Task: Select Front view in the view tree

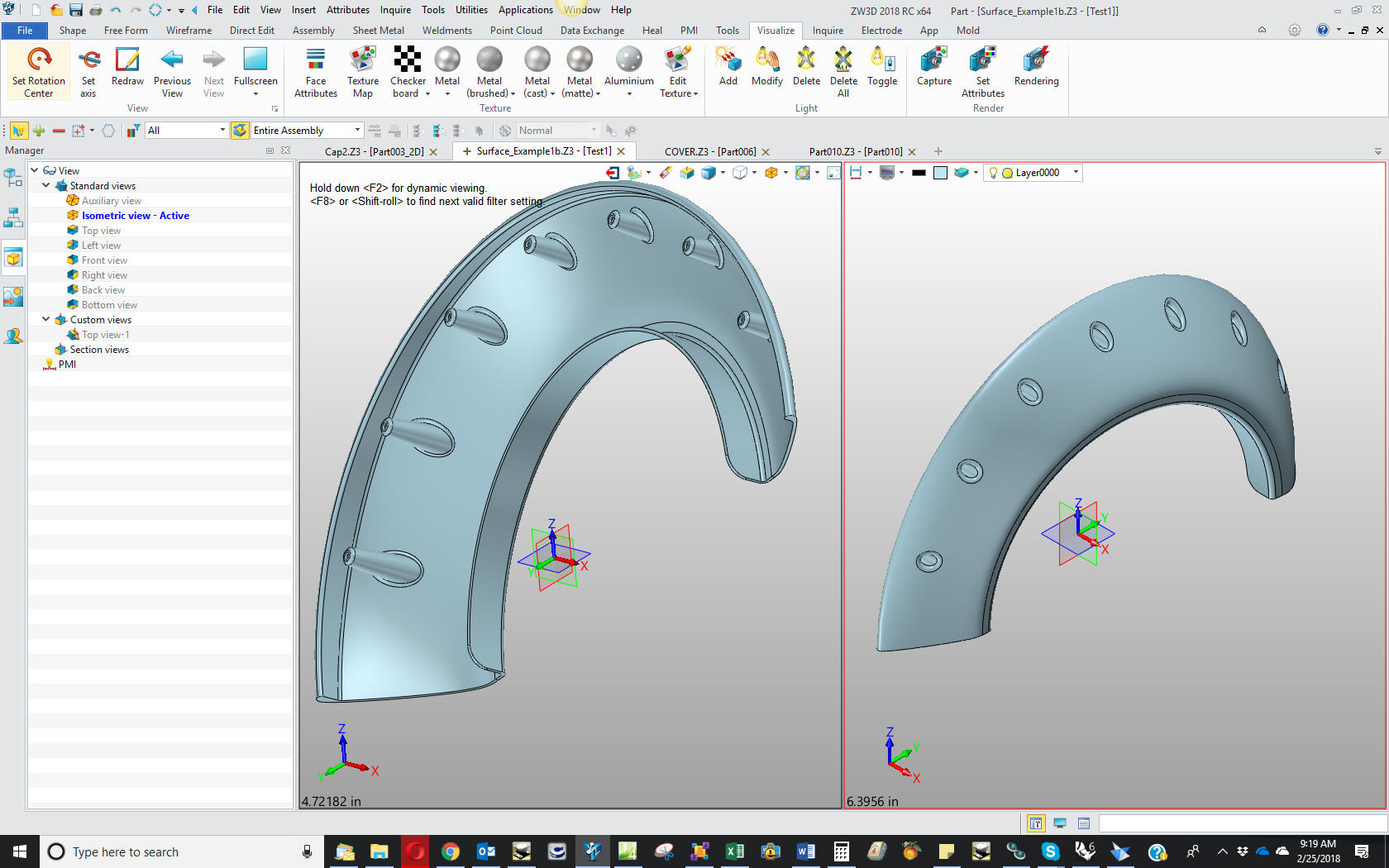Action: pos(104,260)
